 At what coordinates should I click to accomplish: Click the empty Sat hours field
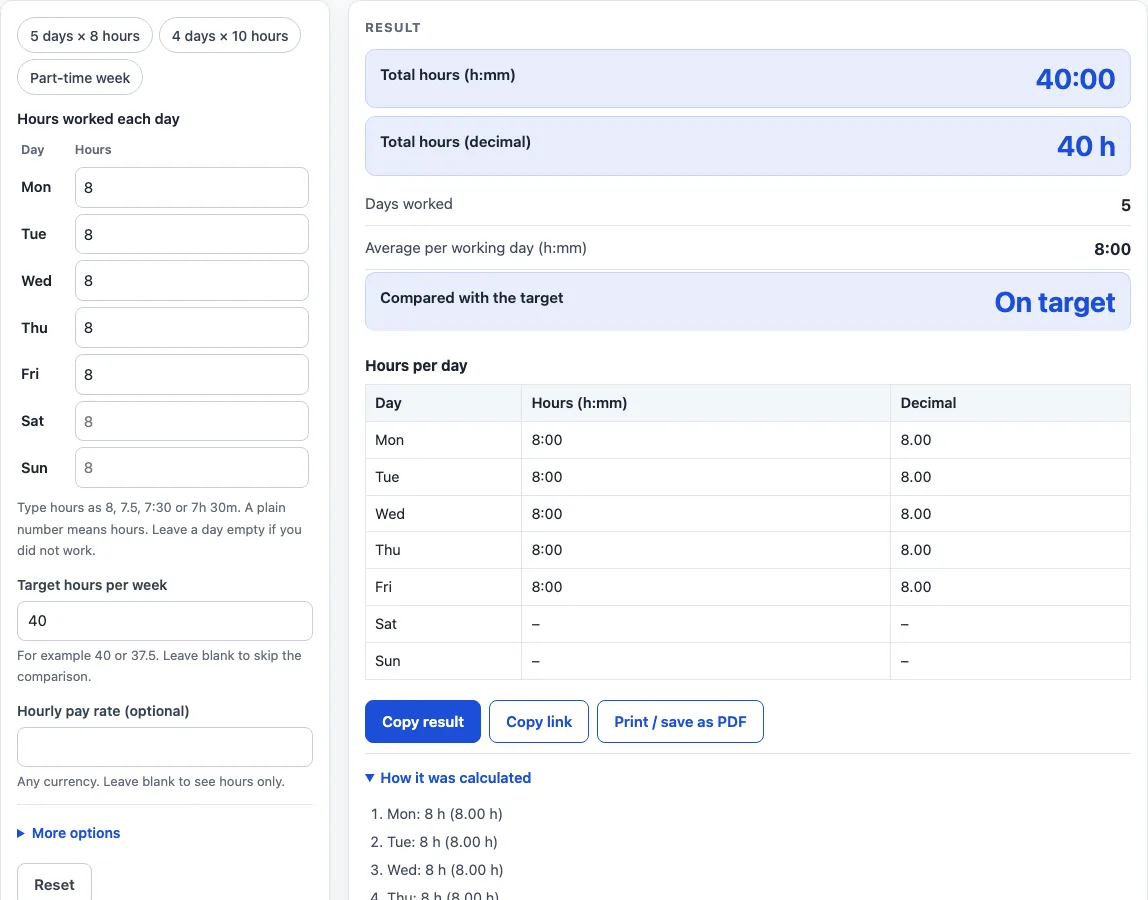click(x=192, y=421)
